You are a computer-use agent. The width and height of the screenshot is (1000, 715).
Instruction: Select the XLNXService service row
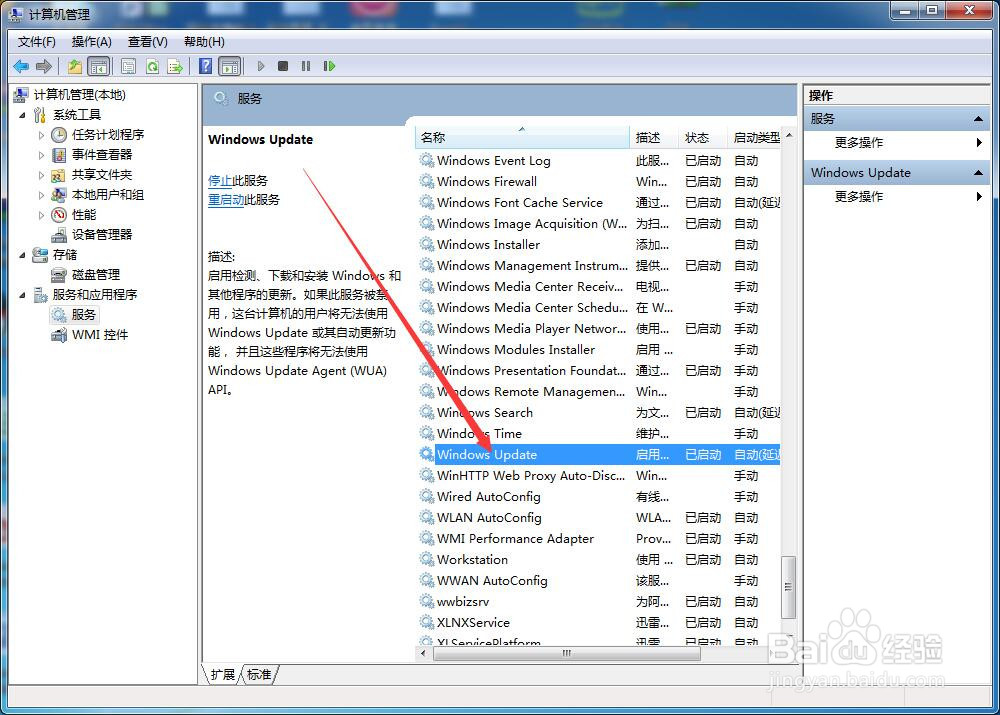(598, 623)
